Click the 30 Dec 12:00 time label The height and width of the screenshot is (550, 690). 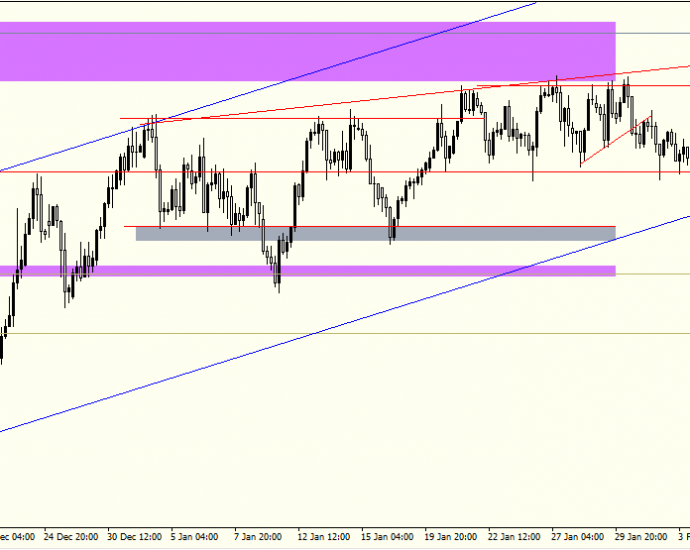[x=135, y=537]
